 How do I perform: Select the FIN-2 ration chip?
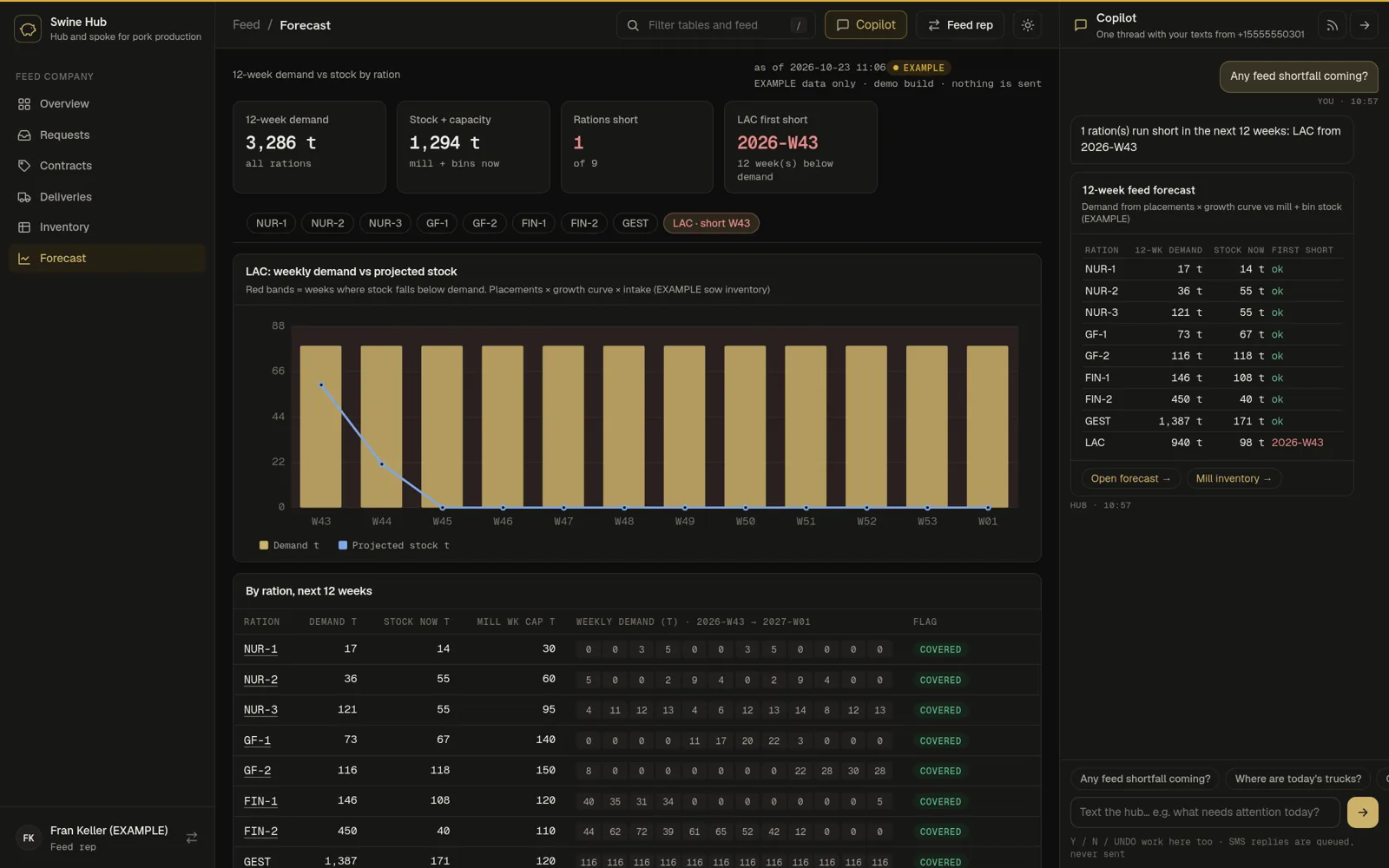pyautogui.click(x=584, y=223)
